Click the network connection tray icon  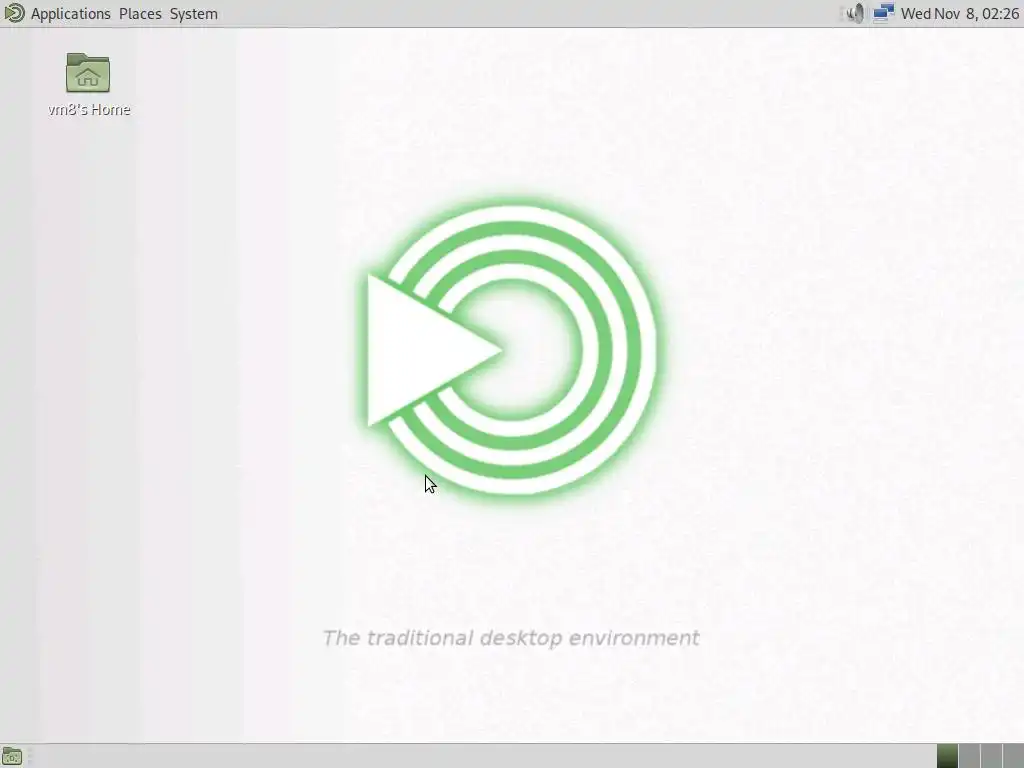point(883,13)
